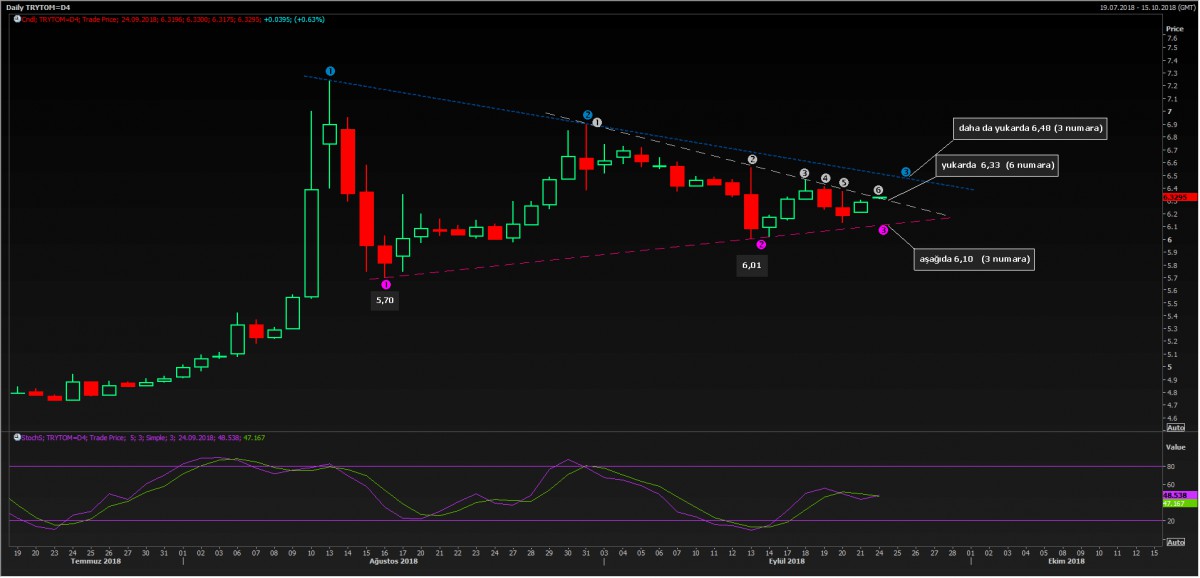The height and width of the screenshot is (578, 1200).
Task: Click magenta marker 3 on the lower trendline
Action: click(x=883, y=230)
